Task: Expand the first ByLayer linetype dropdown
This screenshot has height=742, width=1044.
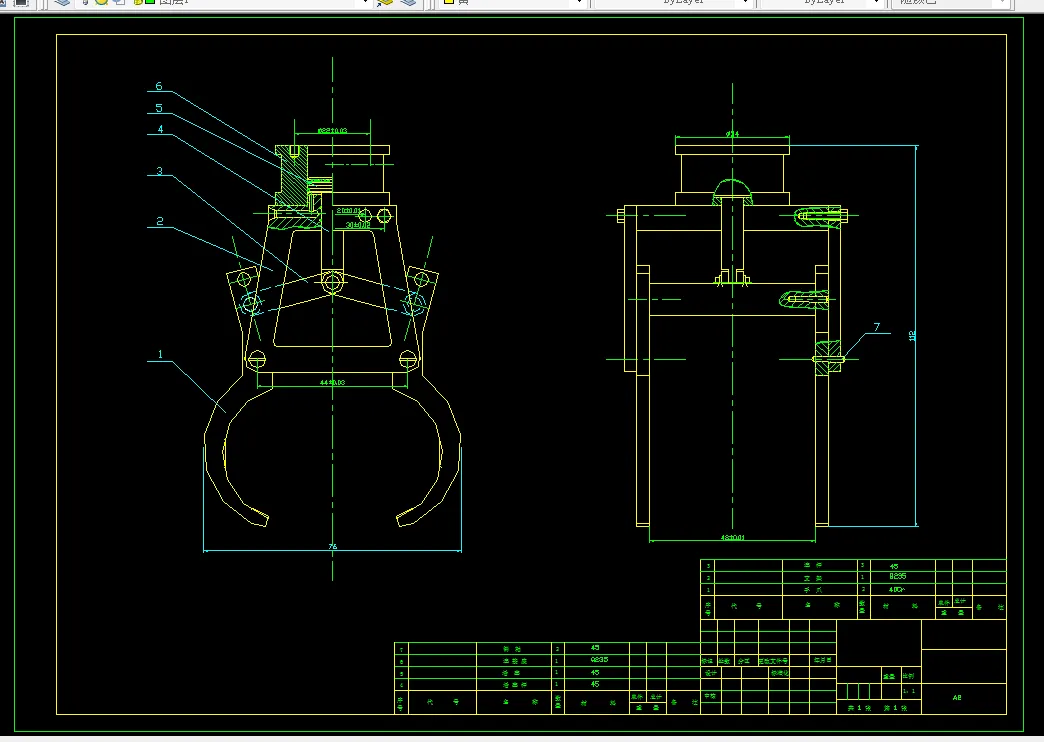Action: pyautogui.click(x=745, y=3)
